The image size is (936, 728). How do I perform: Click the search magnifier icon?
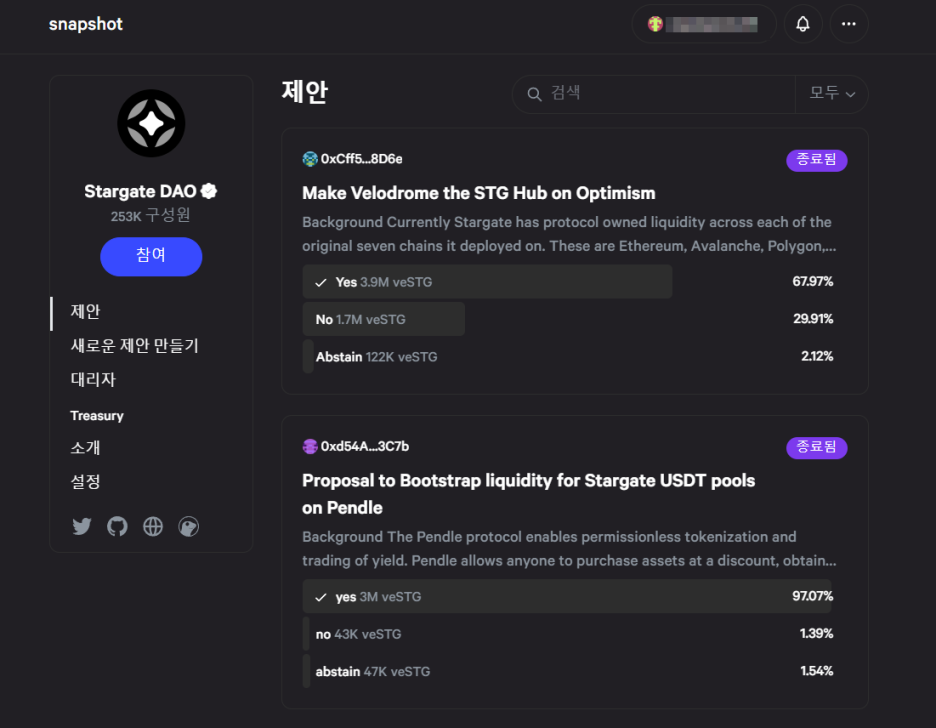534,94
